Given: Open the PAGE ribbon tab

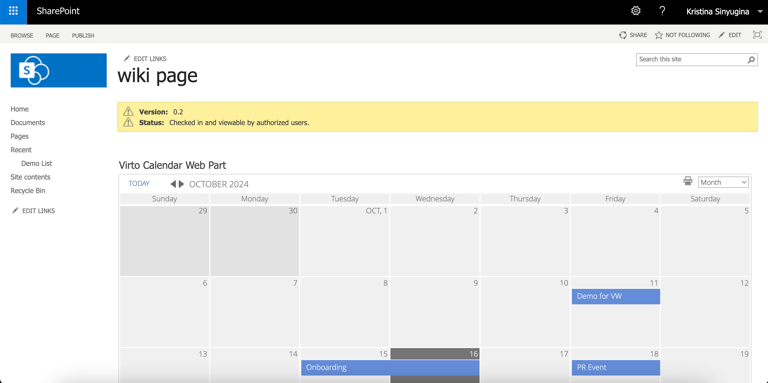Looking at the screenshot, I should click(x=52, y=35).
